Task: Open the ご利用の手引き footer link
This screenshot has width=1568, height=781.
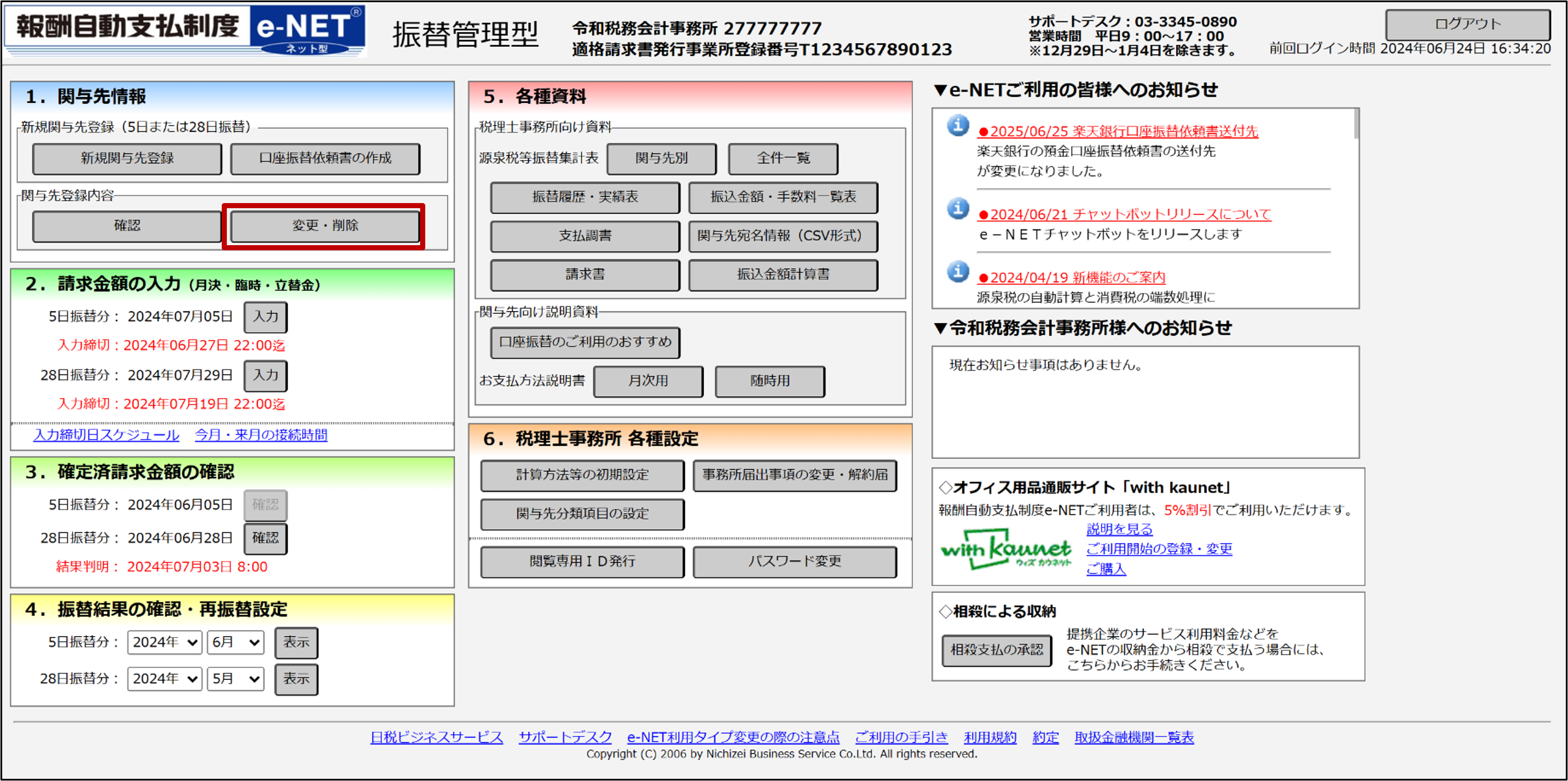Action: [901, 737]
